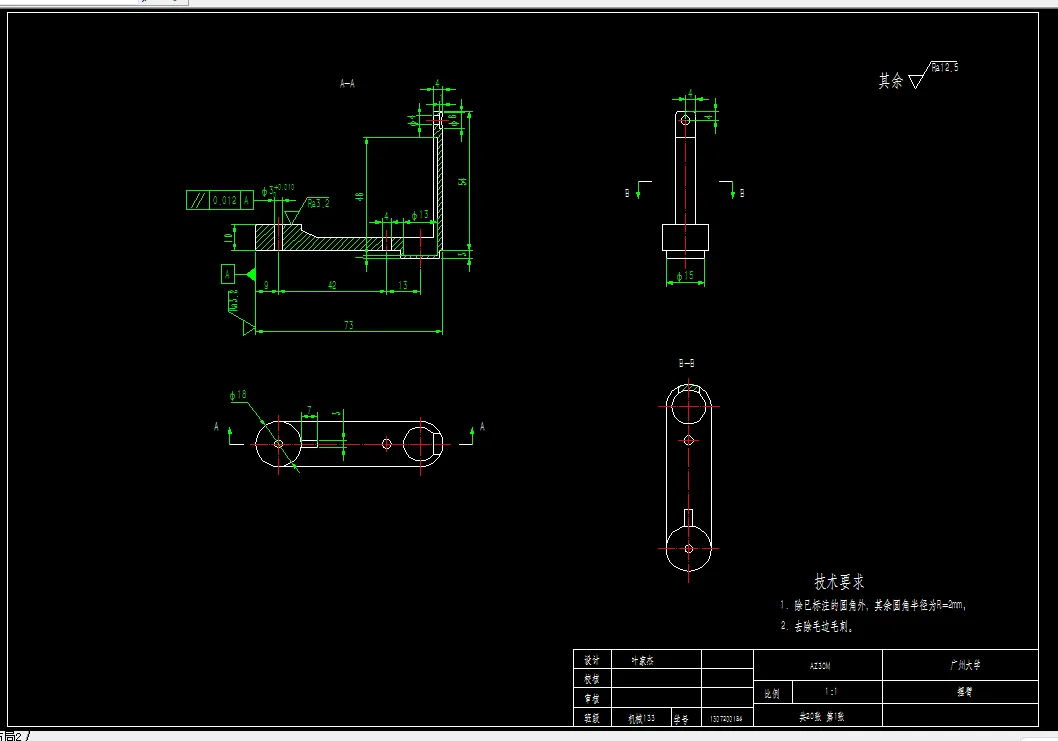Viewport: 1058px width, 741px height.
Task: Click the 0.012 parallelism tolerance value
Action: [225, 200]
